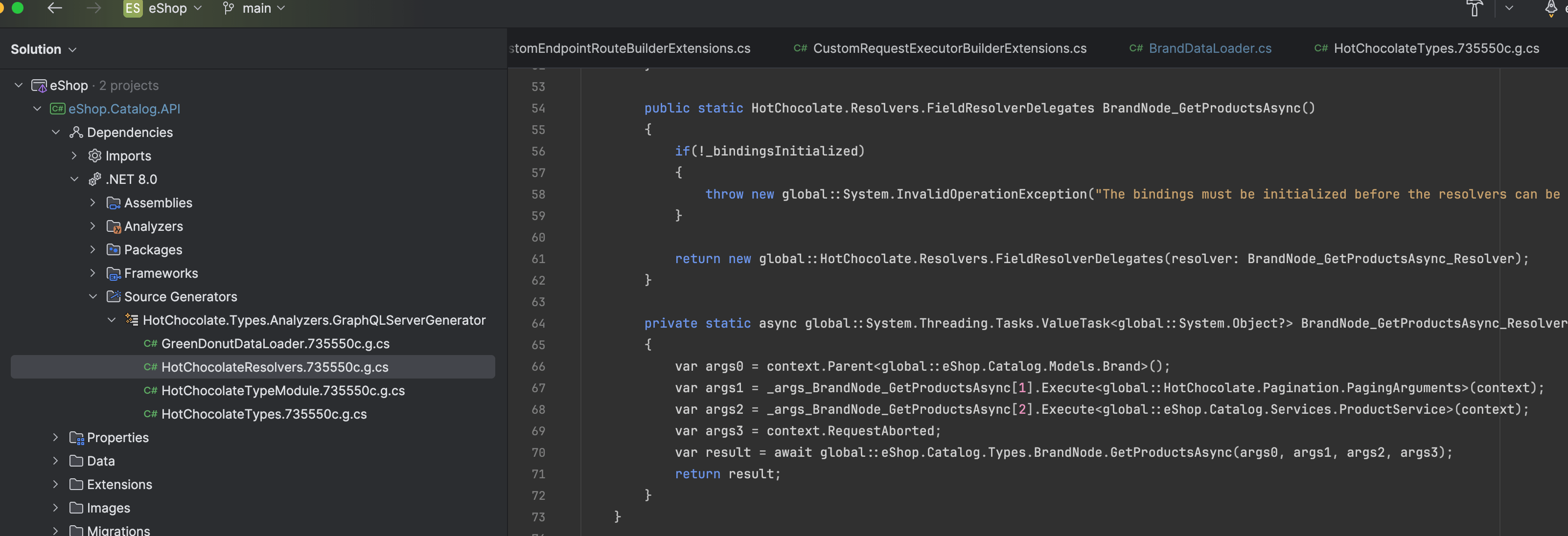Click the eShop solution icon

click(x=39, y=86)
